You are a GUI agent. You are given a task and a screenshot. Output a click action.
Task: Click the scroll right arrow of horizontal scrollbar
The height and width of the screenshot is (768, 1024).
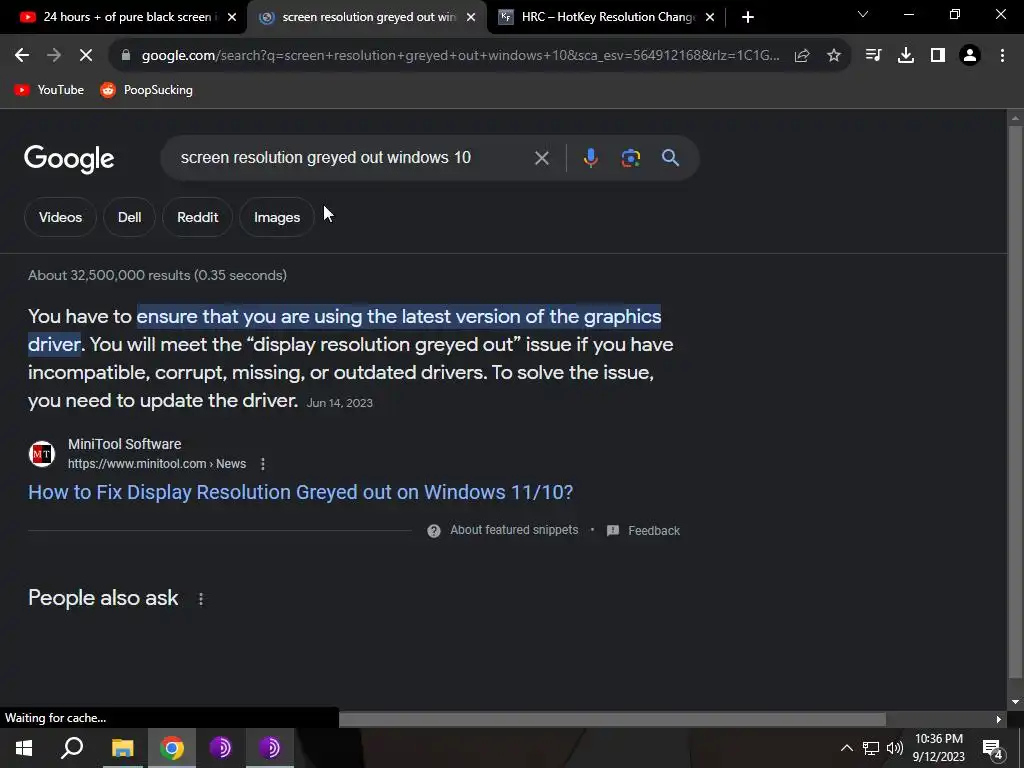pos(999,720)
